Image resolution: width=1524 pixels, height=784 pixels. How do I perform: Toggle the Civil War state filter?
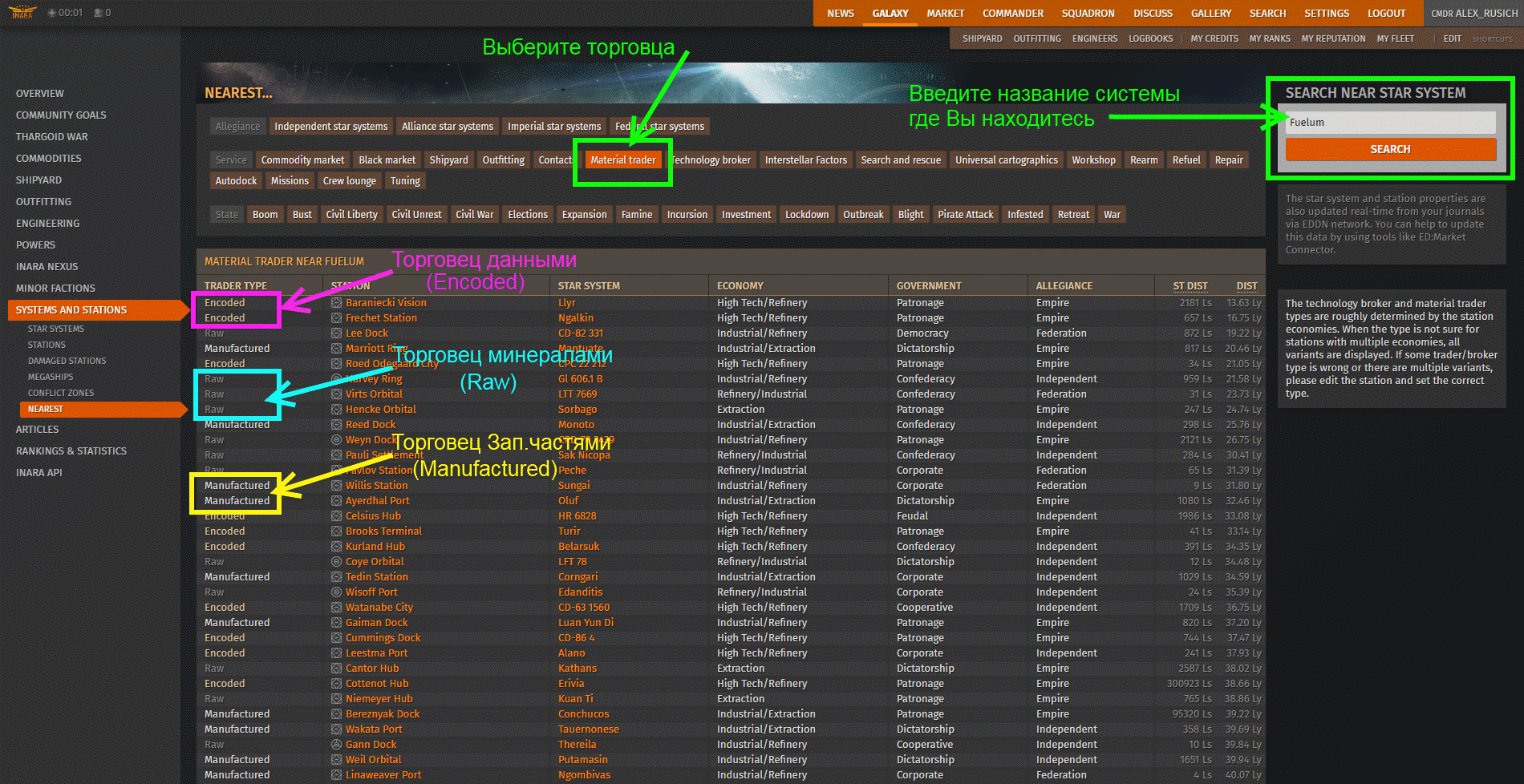(x=475, y=215)
